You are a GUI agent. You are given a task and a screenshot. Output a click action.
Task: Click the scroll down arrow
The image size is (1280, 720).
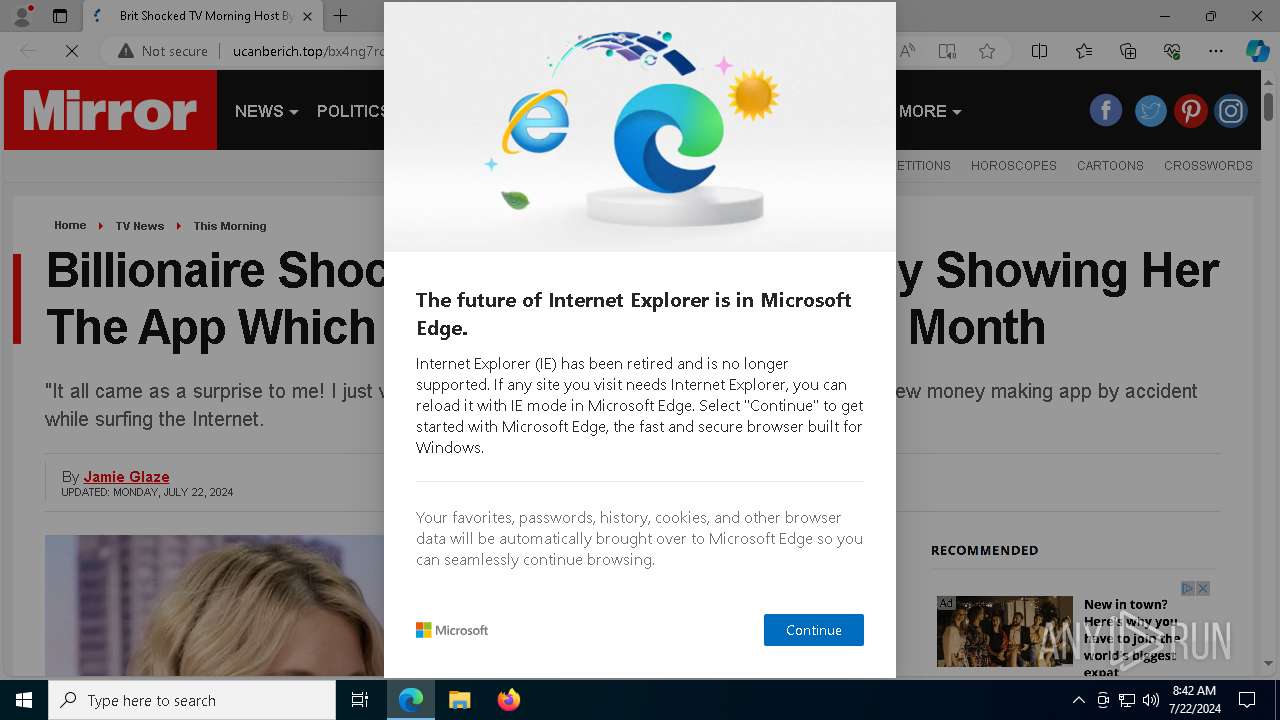point(1268,663)
